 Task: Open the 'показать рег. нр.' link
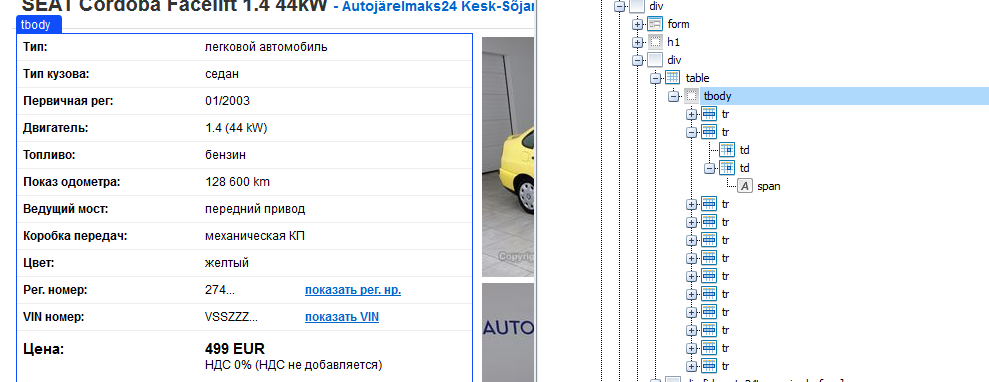coord(353,290)
